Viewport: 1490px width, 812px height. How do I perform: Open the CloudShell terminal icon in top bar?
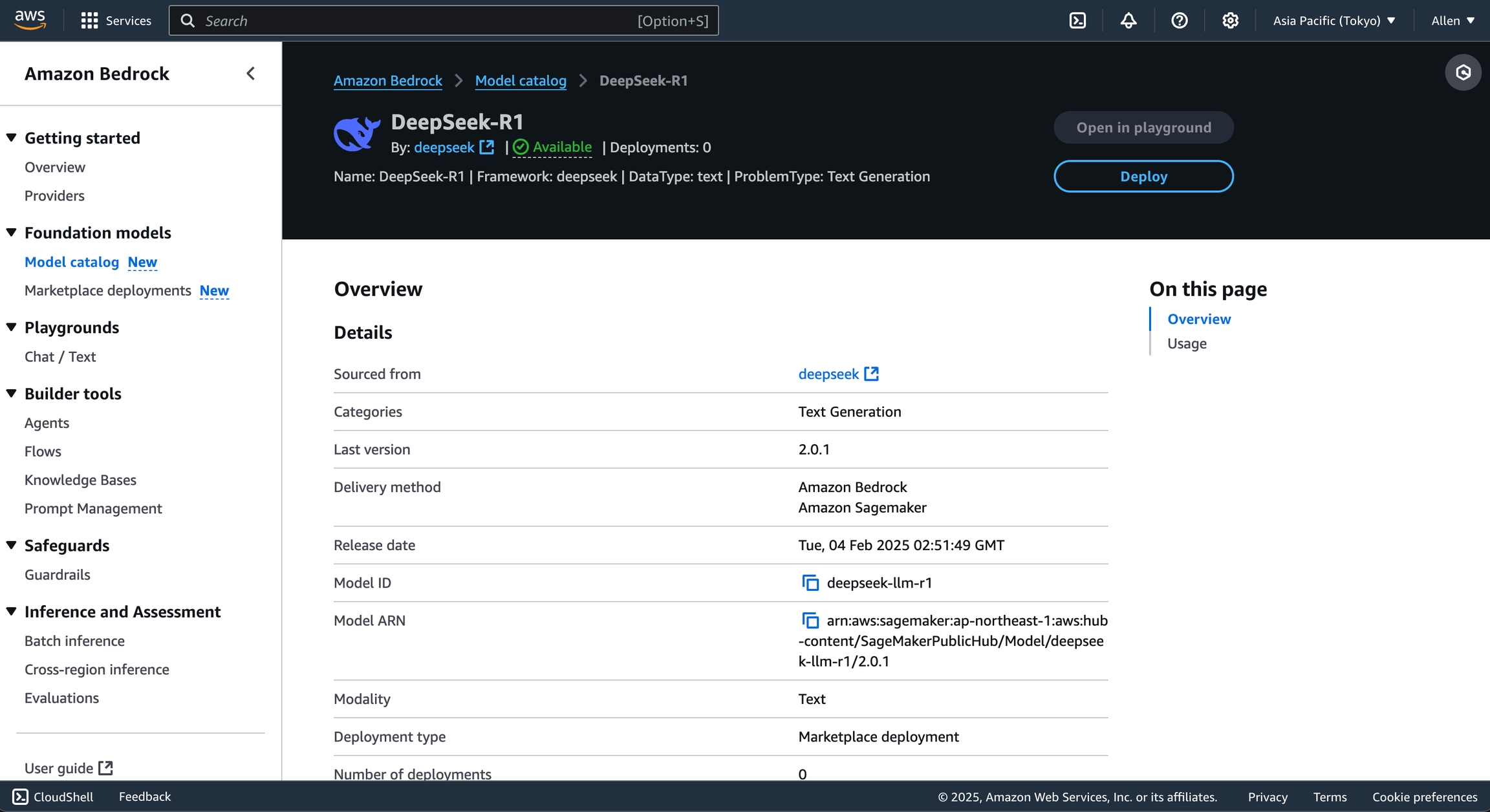click(x=1077, y=21)
